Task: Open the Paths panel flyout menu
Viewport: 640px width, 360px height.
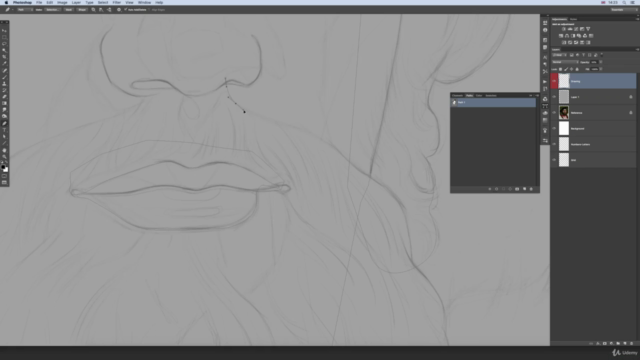Action: 536,96
